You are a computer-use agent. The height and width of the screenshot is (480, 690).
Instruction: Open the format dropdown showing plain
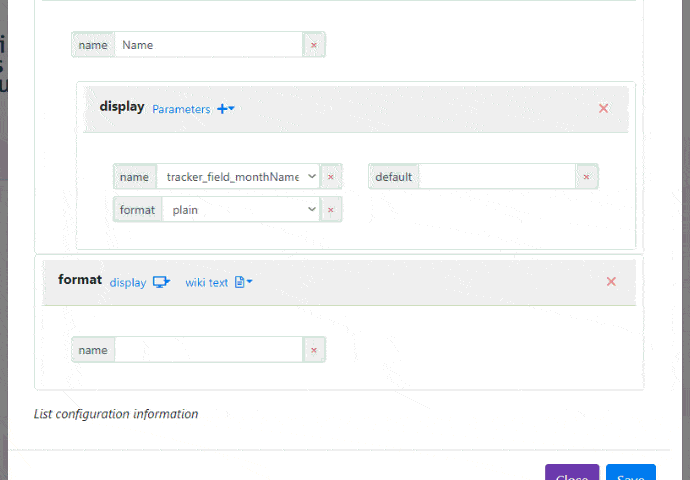241,210
